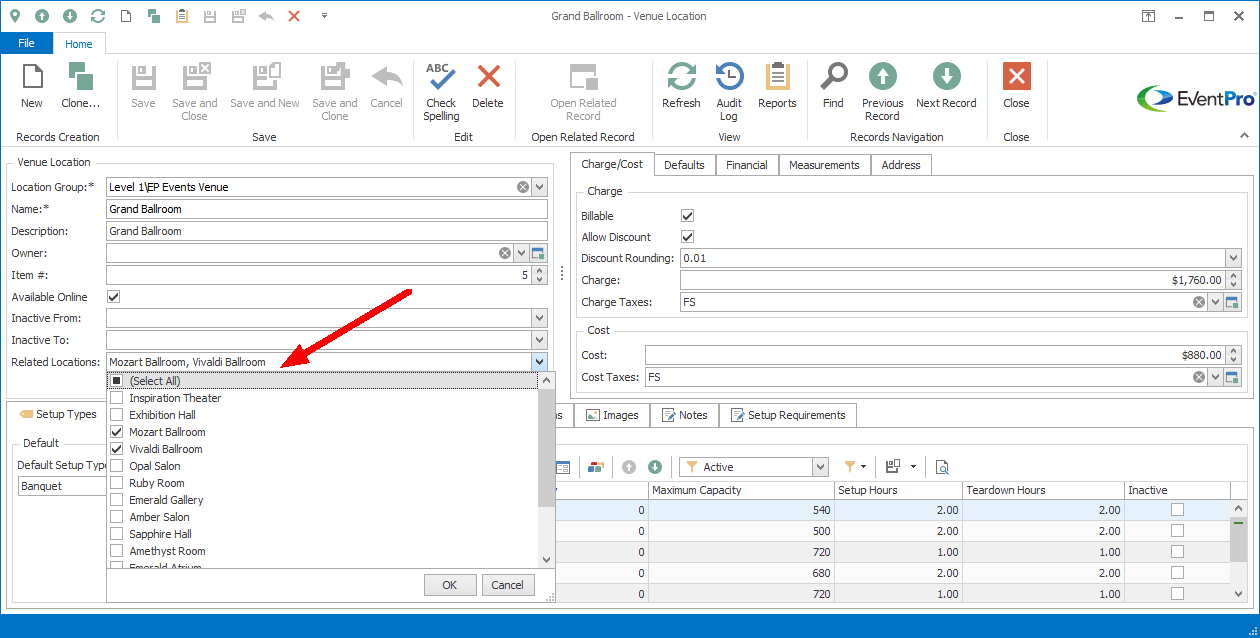Image resolution: width=1260 pixels, height=638 pixels.
Task: Open the Discount Rounding dropdown
Action: 1232,258
